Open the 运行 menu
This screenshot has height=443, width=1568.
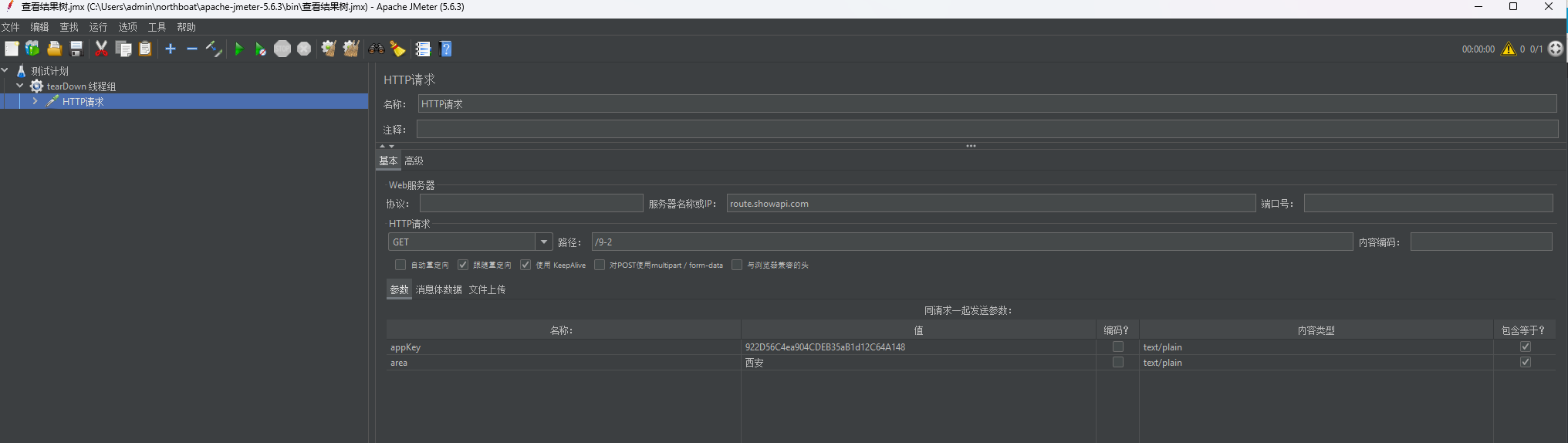(x=98, y=27)
